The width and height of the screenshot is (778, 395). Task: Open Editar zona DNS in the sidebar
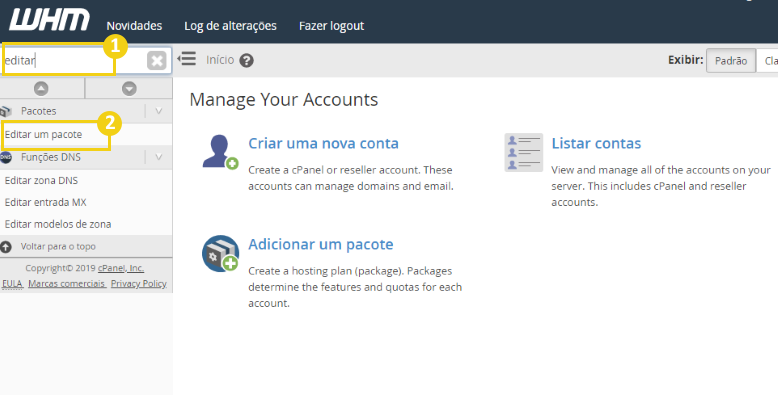pyautogui.click(x=41, y=181)
